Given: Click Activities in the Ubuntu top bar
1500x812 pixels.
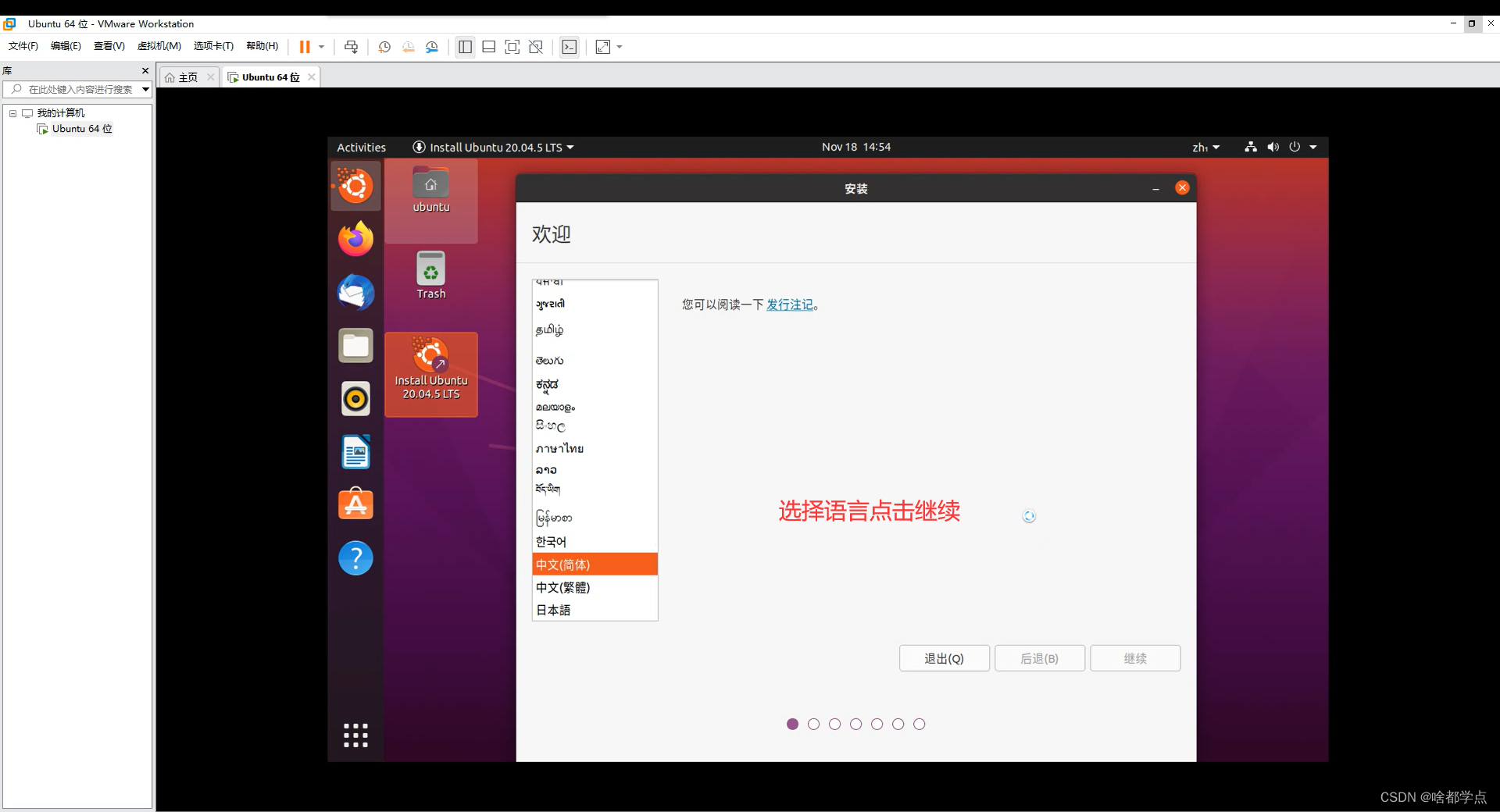Looking at the screenshot, I should point(361,147).
